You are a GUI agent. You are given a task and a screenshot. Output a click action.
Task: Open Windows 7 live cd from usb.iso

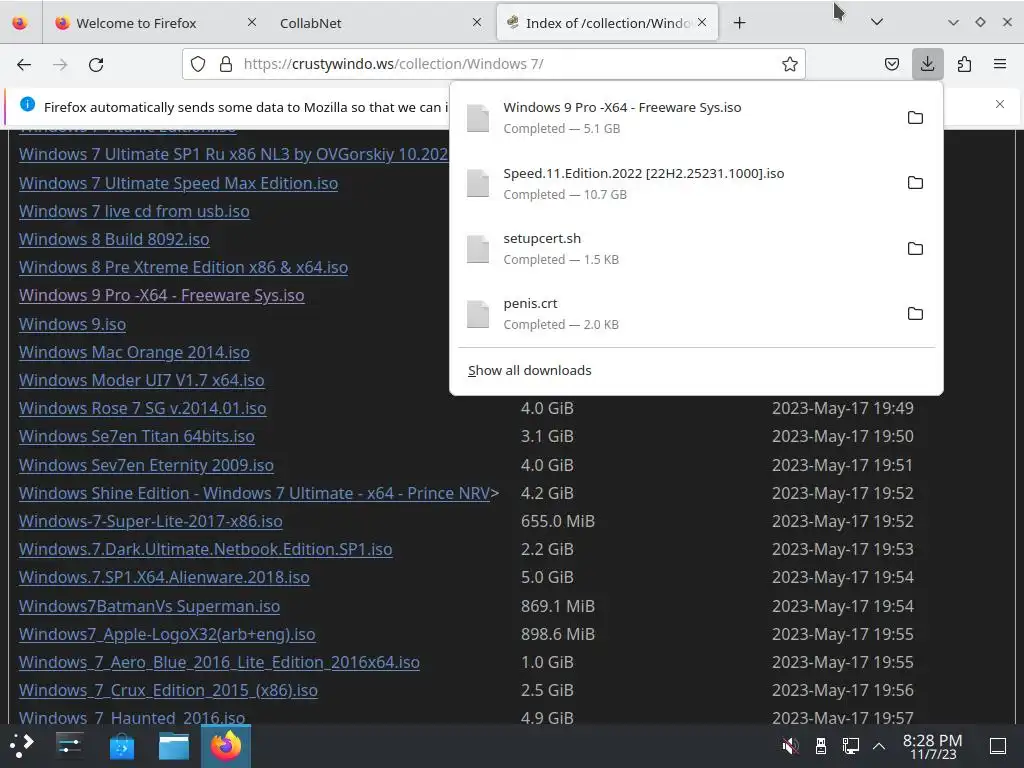pos(134,211)
